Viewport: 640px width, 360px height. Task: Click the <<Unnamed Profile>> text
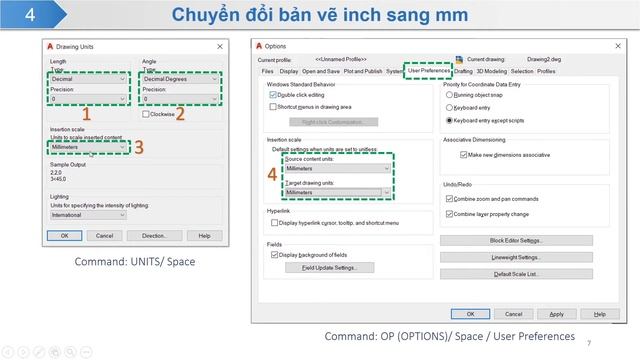pyautogui.click(x=341, y=59)
